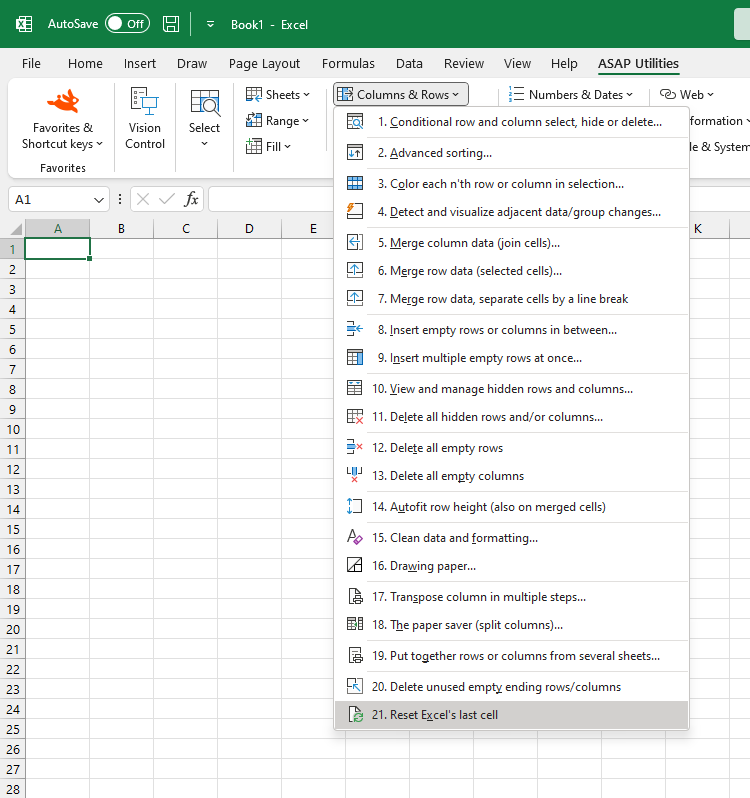Click Transpose column in multiple steps icon

355,597
